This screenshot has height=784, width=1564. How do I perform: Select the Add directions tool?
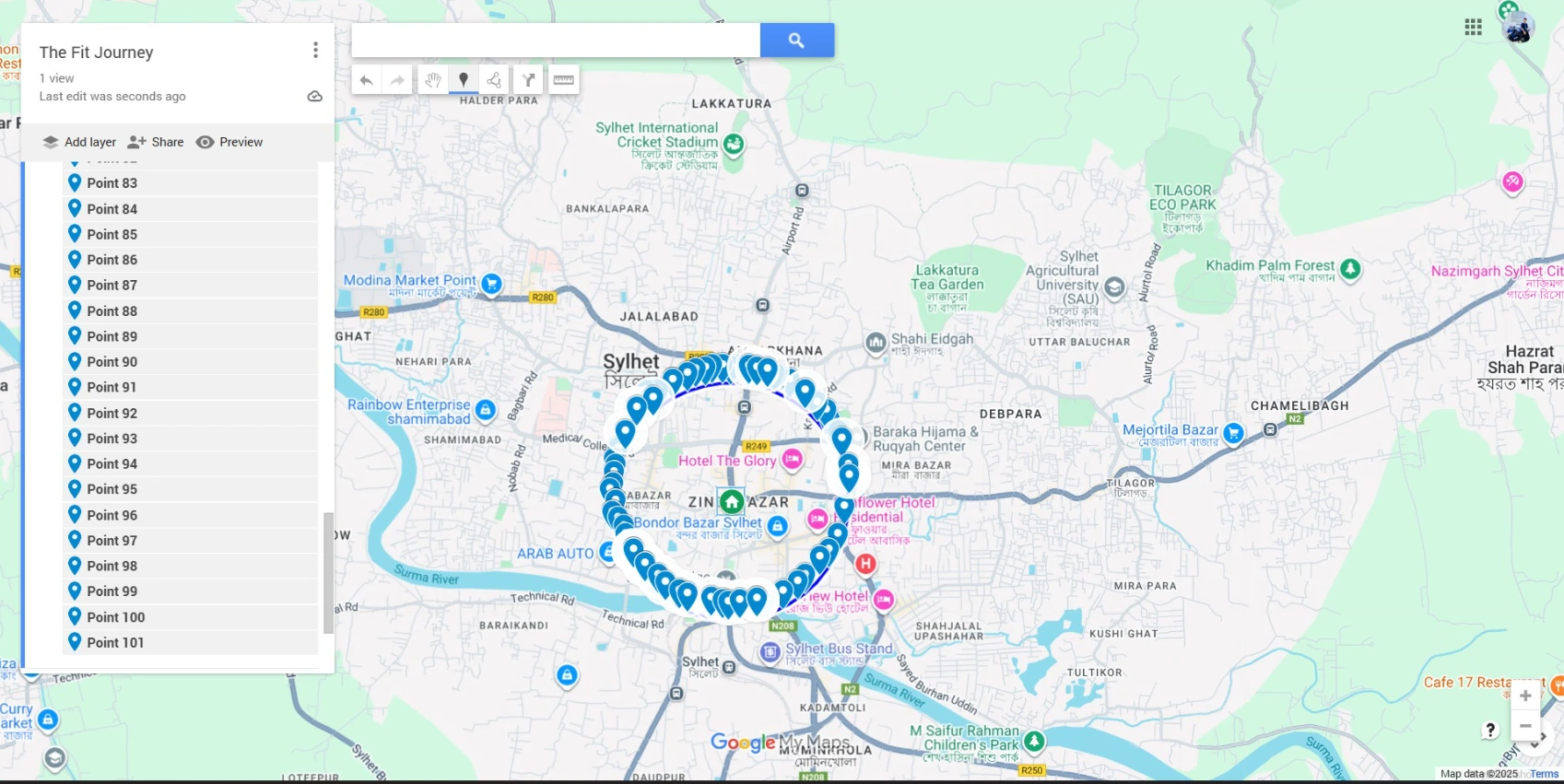tap(529, 80)
